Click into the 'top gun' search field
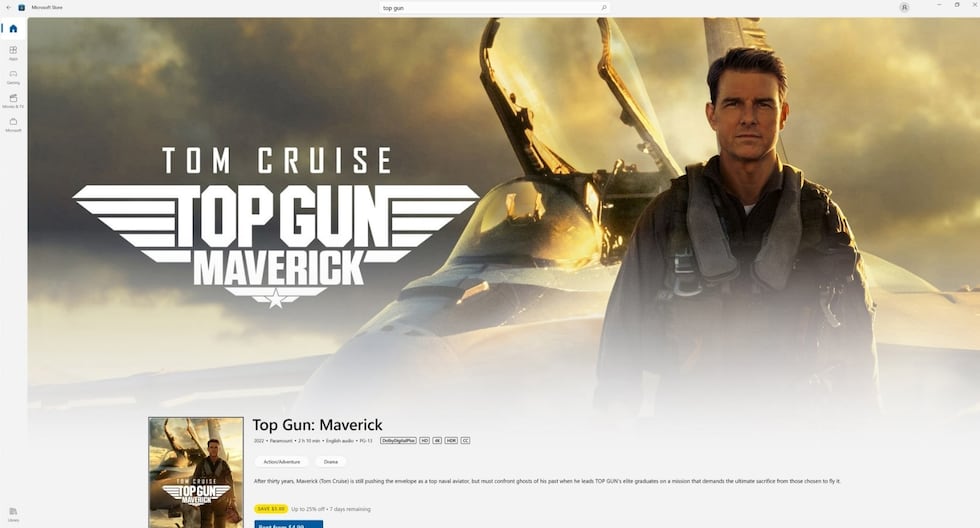 tap(494, 8)
